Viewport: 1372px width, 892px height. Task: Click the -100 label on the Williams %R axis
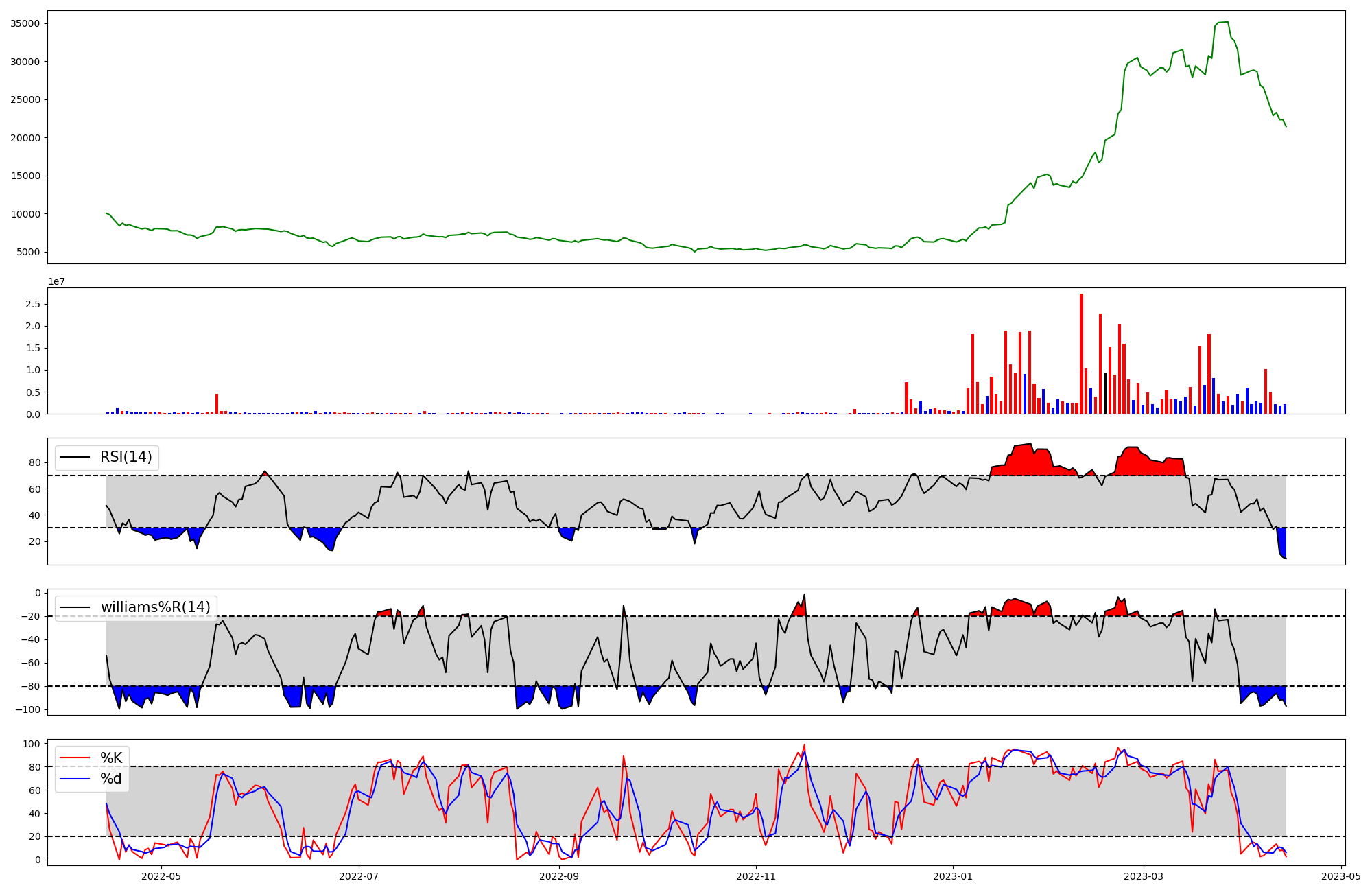[x=29, y=709]
